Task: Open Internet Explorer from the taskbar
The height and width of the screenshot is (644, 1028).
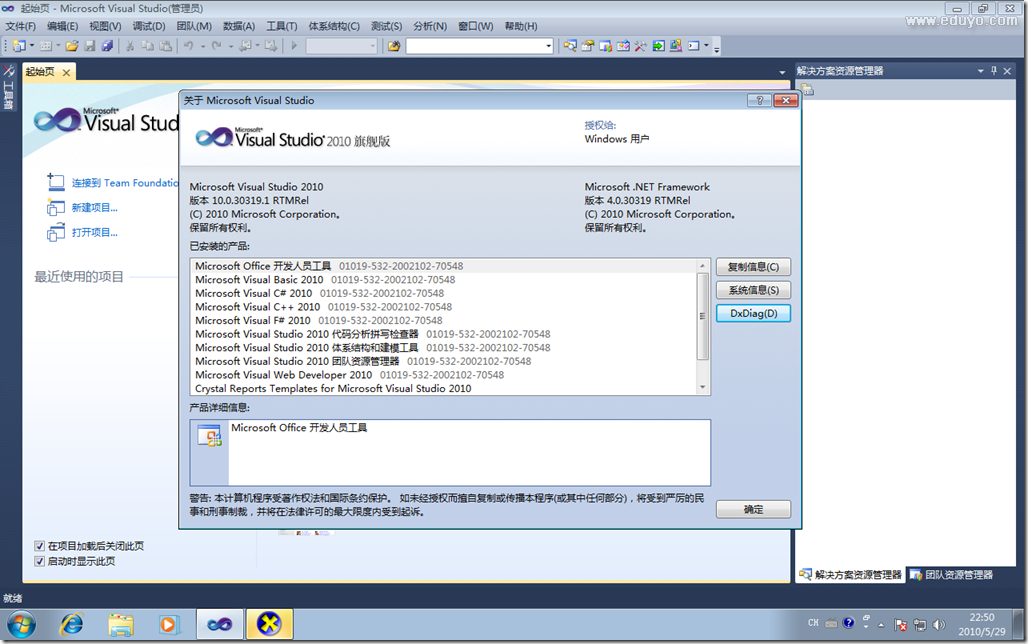Action: [72, 625]
